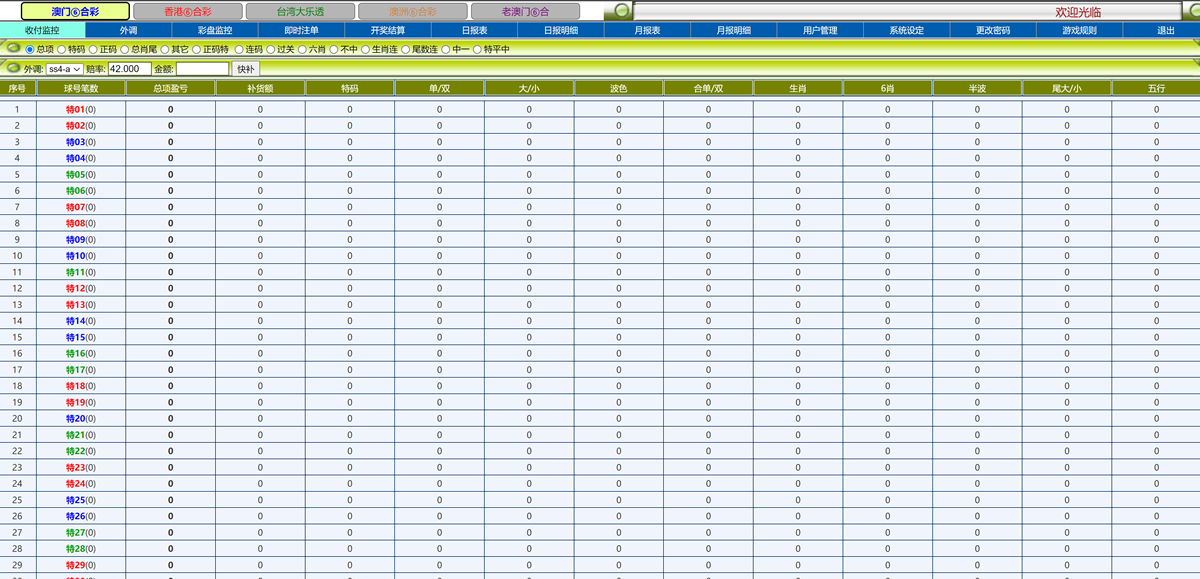Screen dimensions: 1200x579
Task: Open the 特20(0) ball entry
Action: click(x=81, y=418)
